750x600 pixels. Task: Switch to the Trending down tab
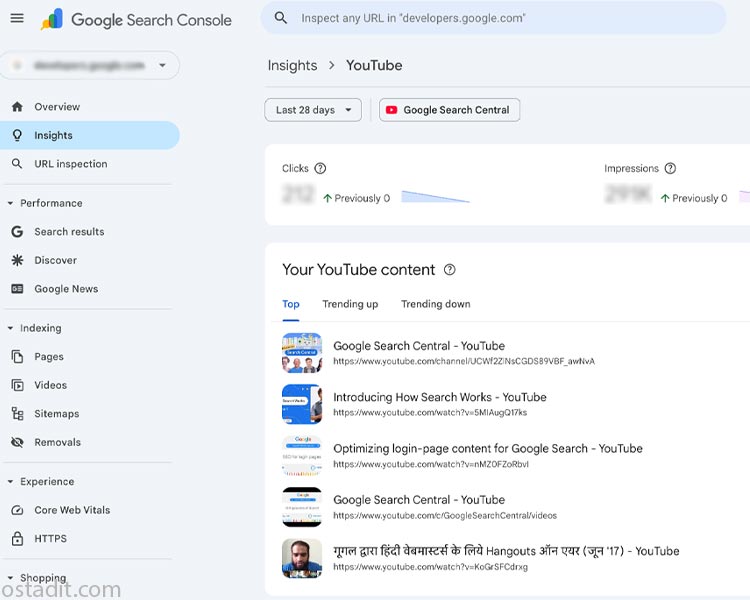436,304
